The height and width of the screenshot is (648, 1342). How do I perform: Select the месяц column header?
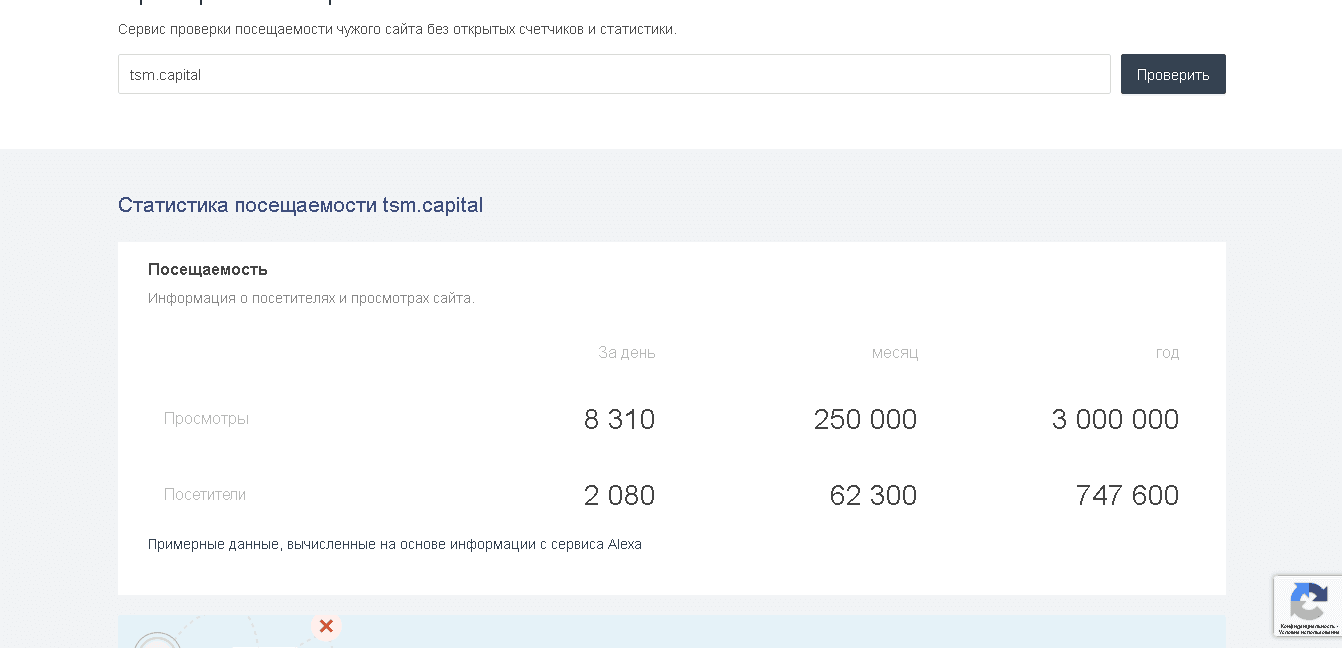[894, 352]
